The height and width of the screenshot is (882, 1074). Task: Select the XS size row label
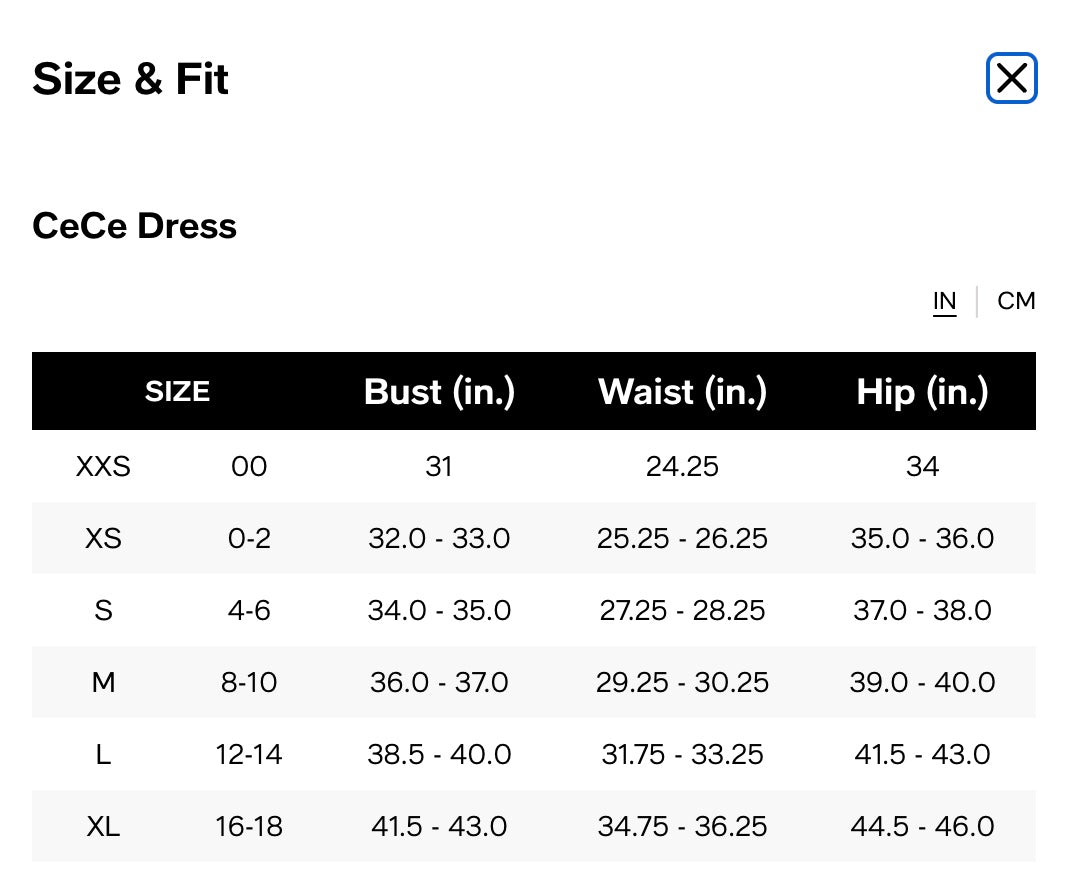tap(103, 538)
